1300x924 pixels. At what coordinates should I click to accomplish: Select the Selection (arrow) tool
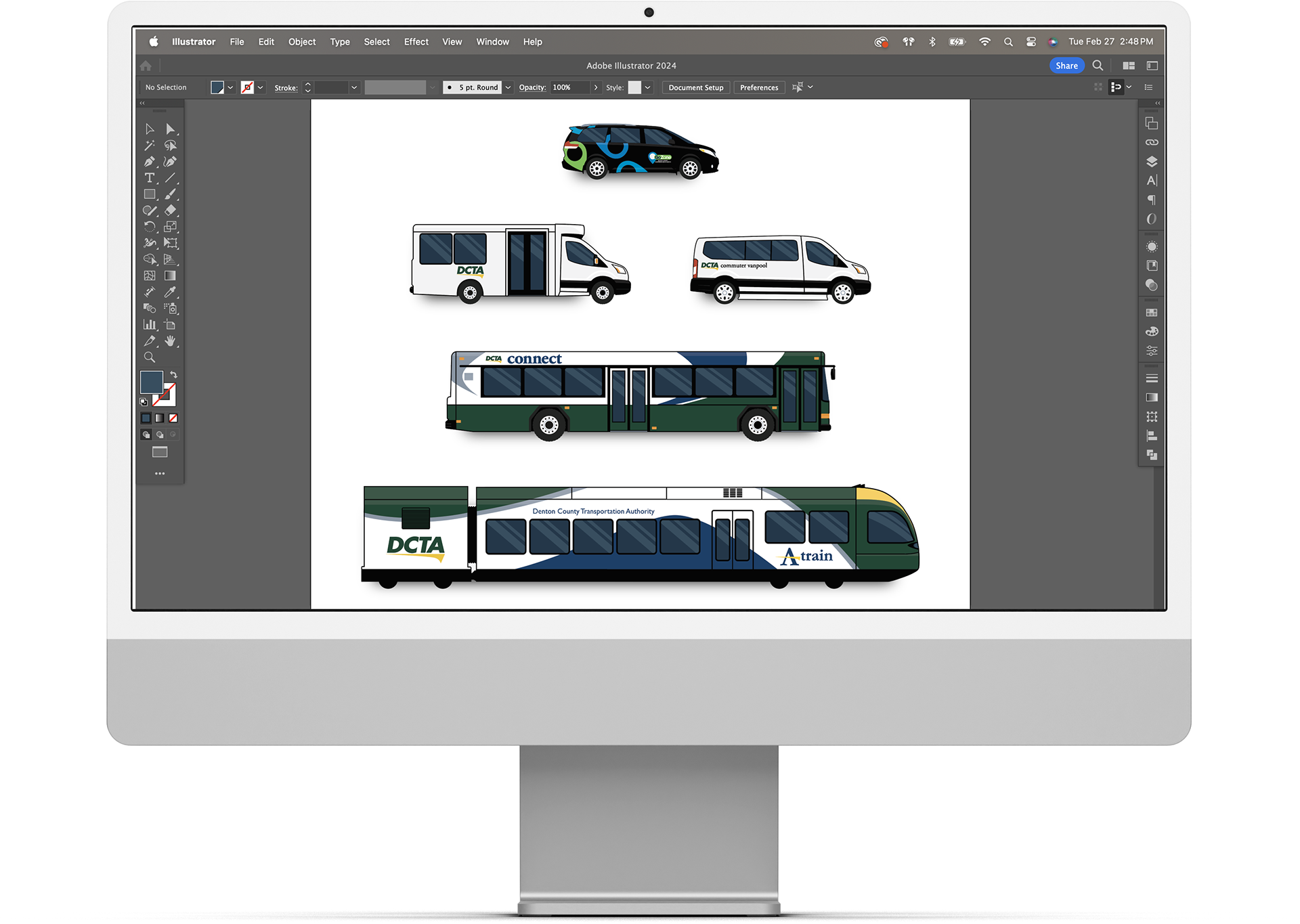click(150, 129)
